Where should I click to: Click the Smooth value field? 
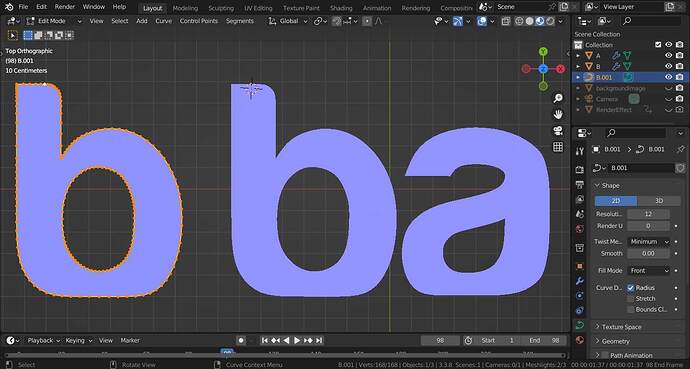pyautogui.click(x=648, y=254)
